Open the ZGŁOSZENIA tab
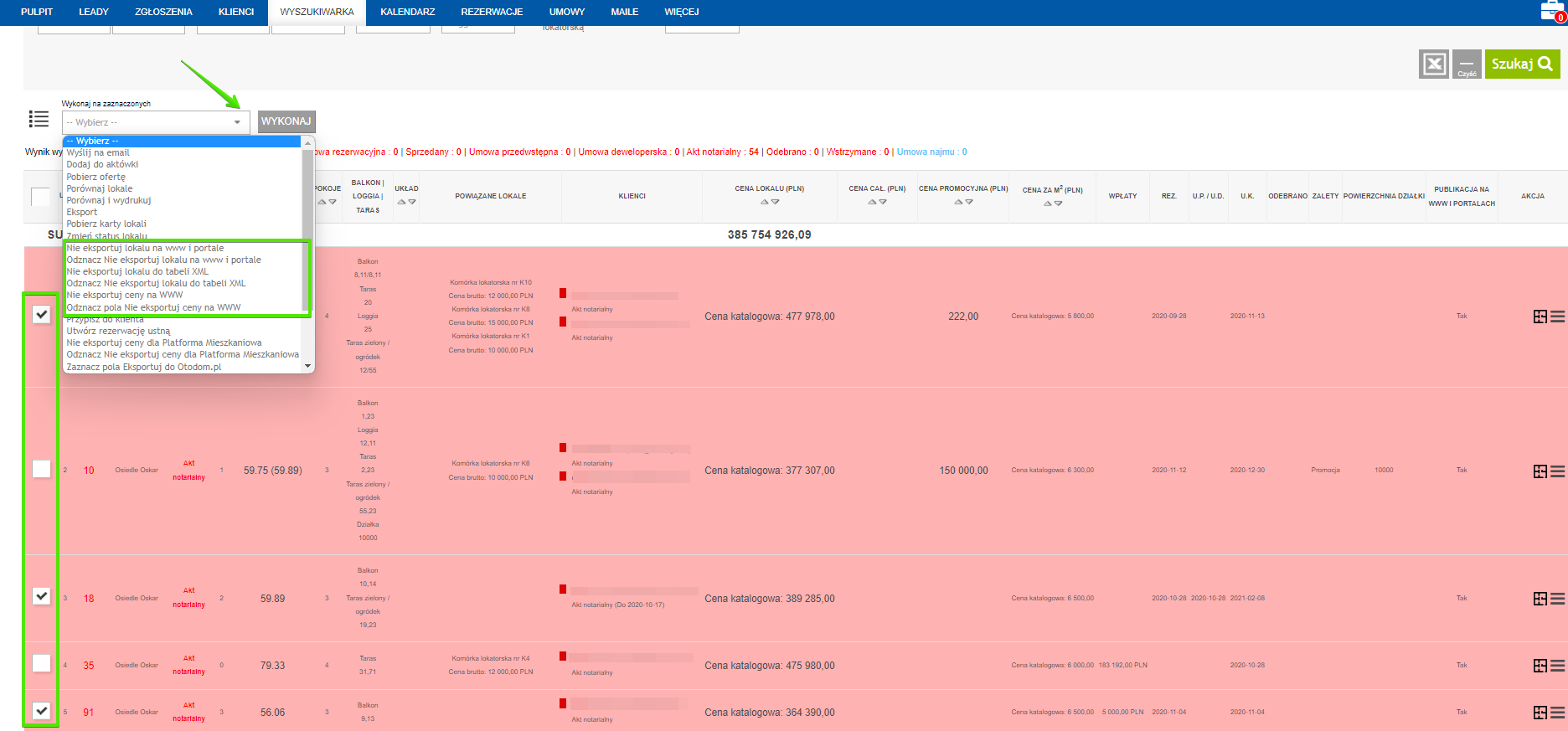The height and width of the screenshot is (731, 1568). (163, 12)
